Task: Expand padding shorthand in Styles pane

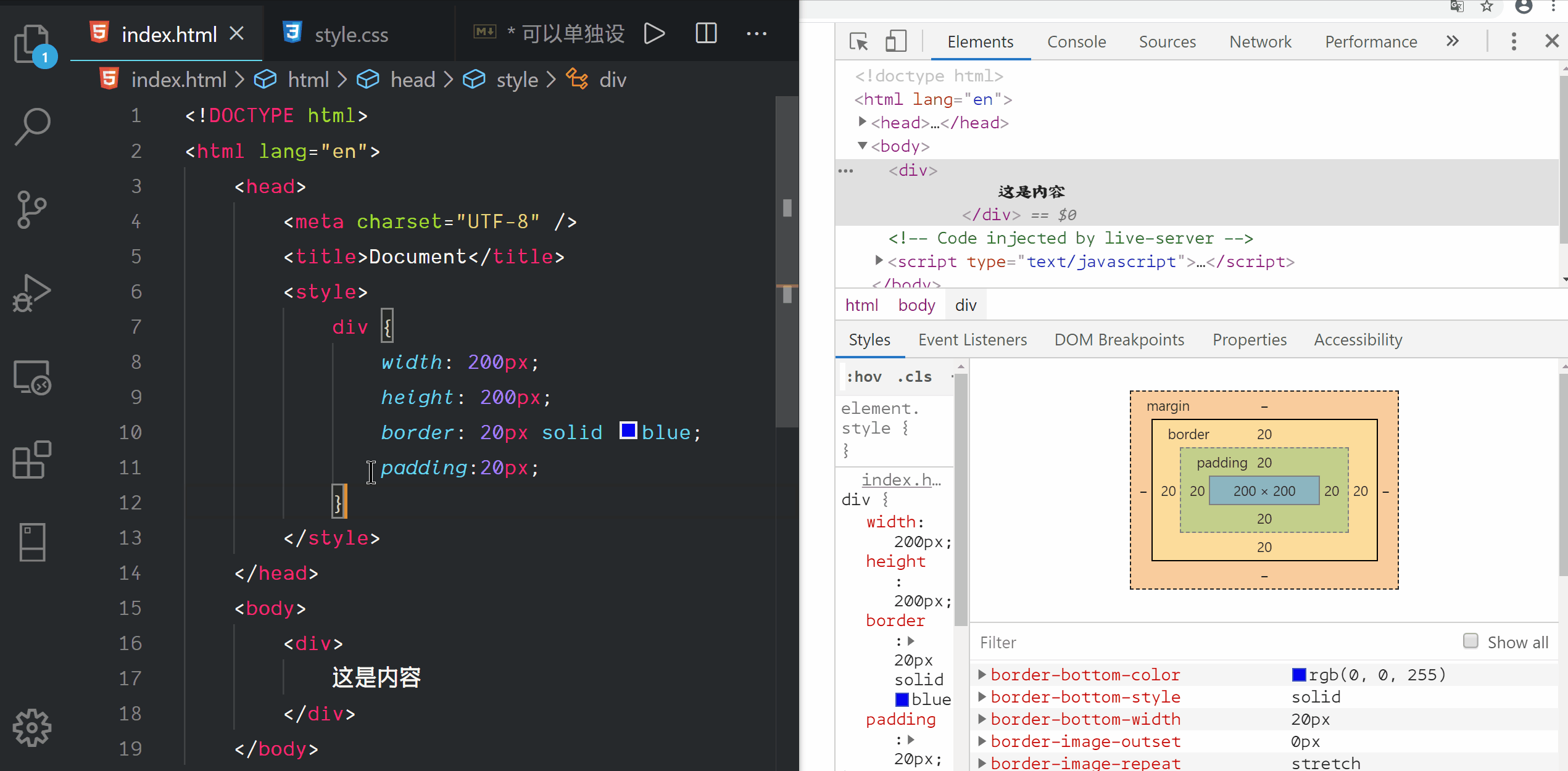Action: [x=911, y=740]
